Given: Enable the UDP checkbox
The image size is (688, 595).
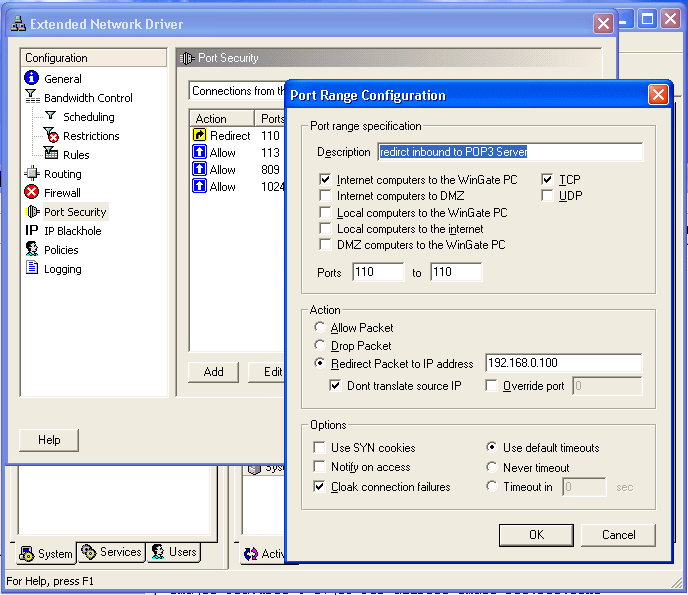Looking at the screenshot, I should (547, 195).
